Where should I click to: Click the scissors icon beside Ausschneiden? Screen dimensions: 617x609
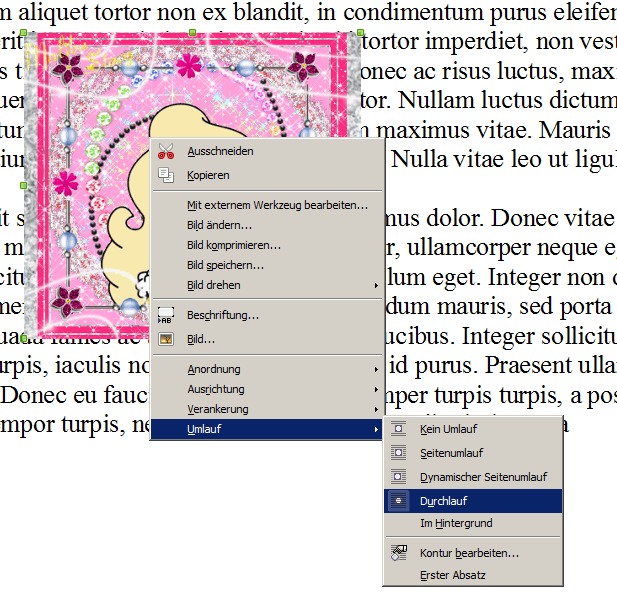point(166,151)
